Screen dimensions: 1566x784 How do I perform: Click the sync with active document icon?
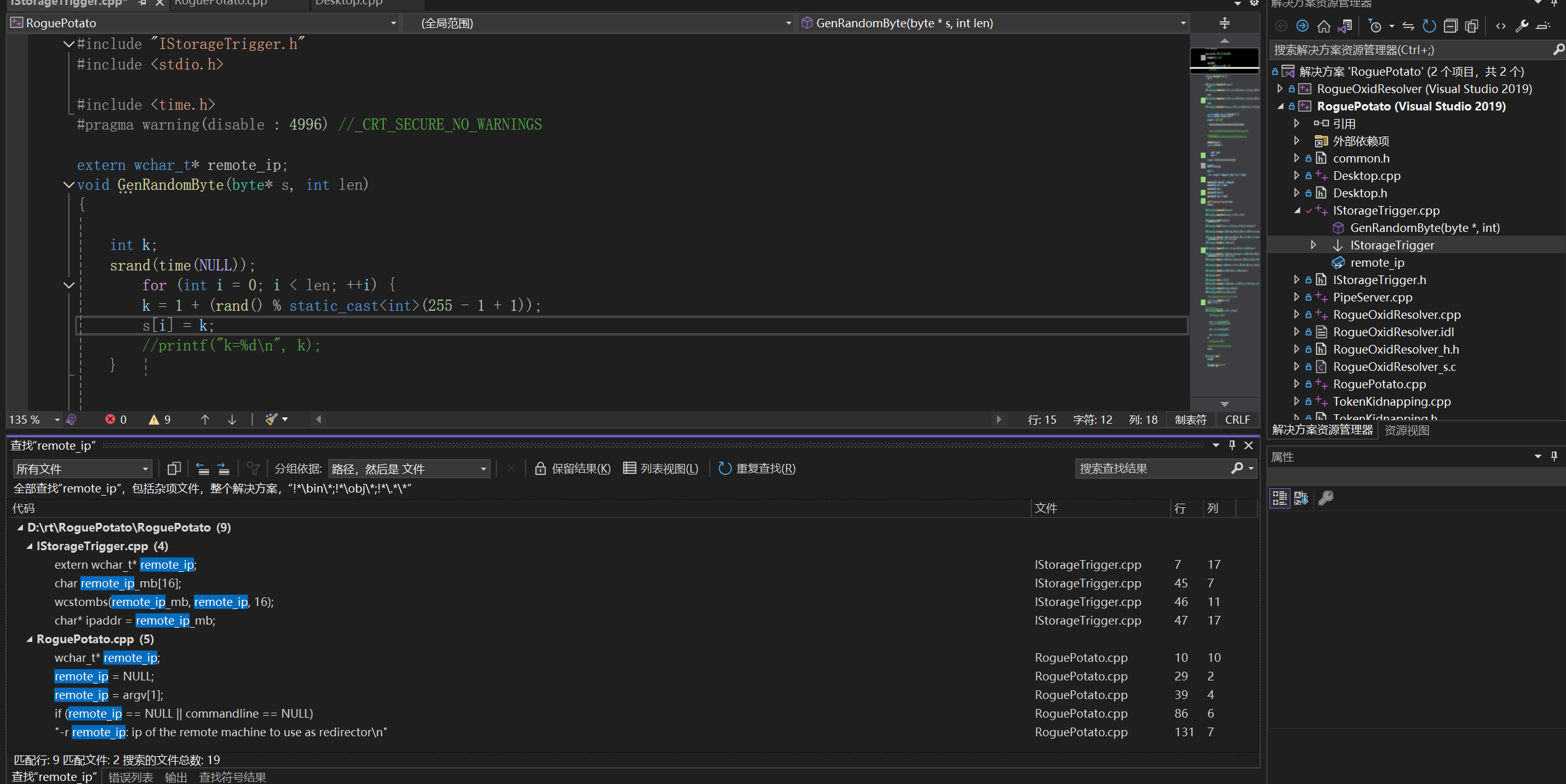1408,26
